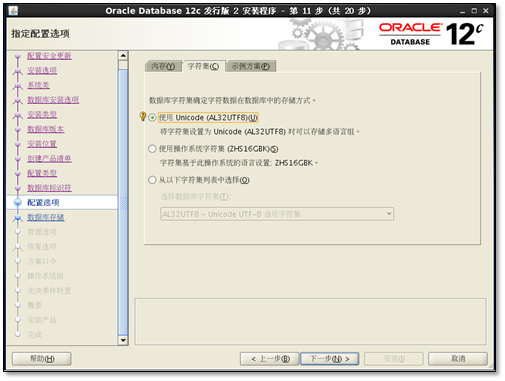Go back with 上一步 button
Viewport: 505px width, 381px height.
tap(270, 359)
